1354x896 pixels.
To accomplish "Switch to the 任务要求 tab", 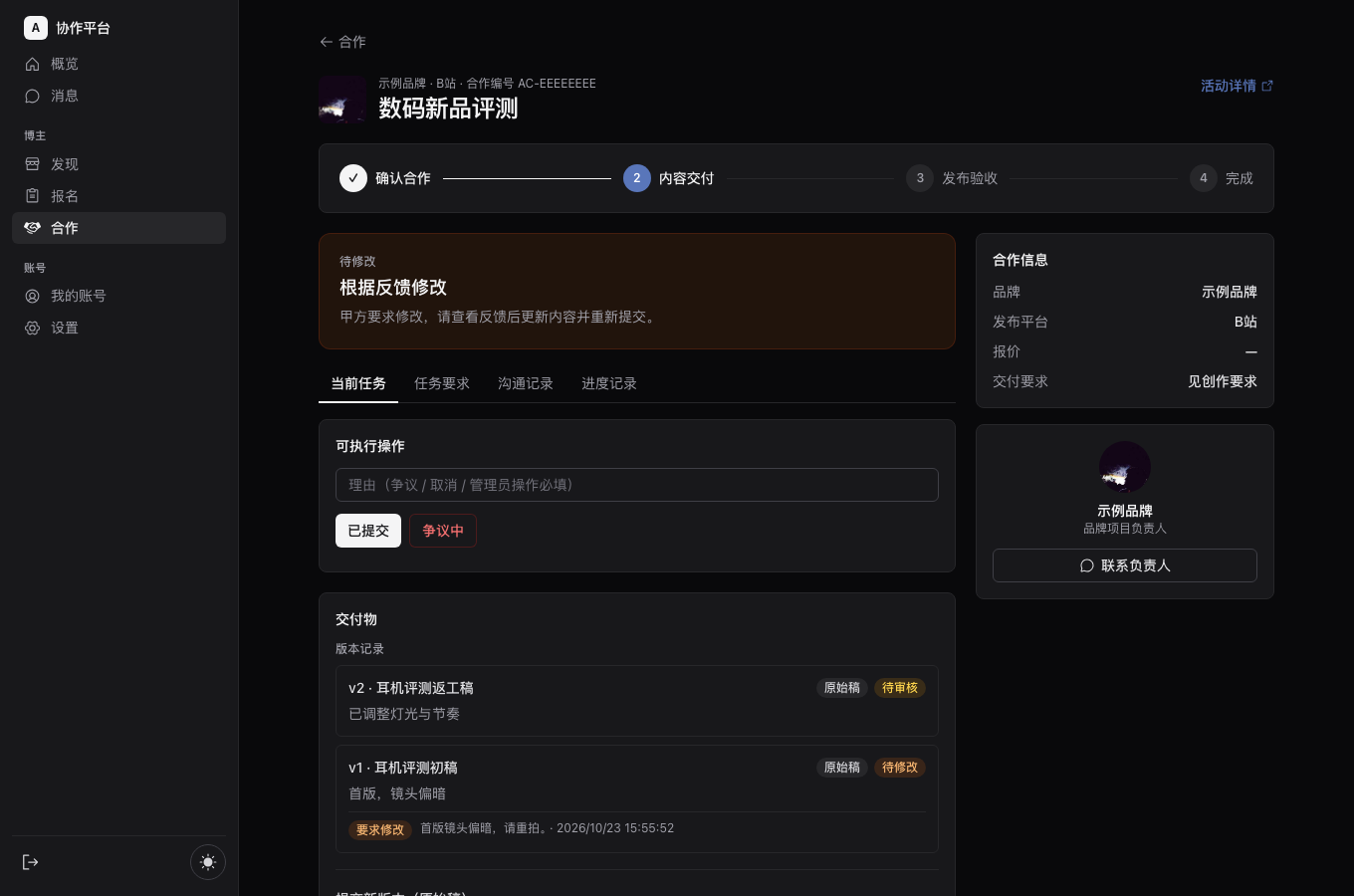I will click(442, 383).
